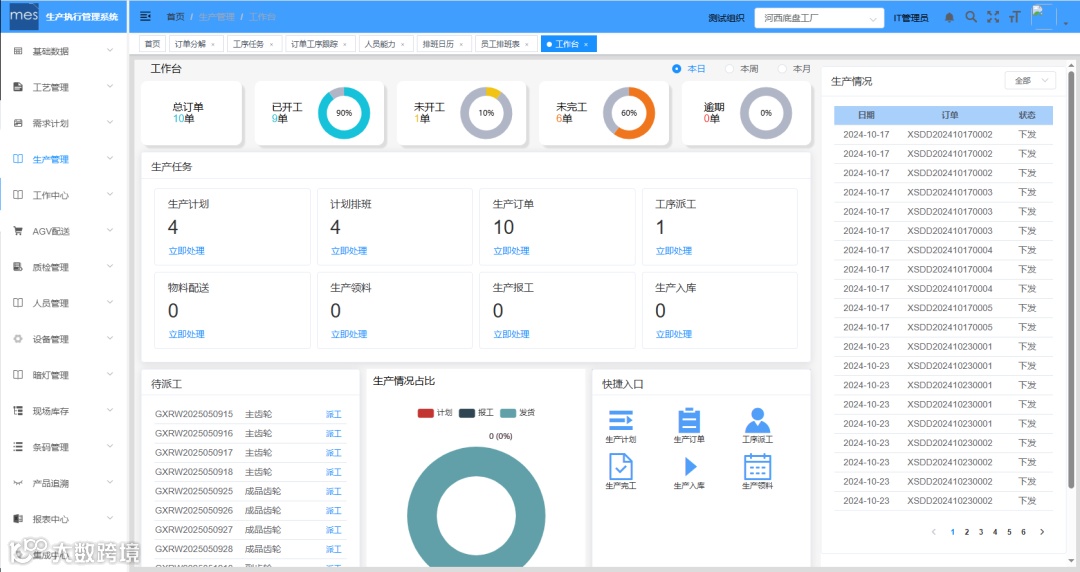The image size is (1080, 572).
Task: Click 立即处理 under 工序派工
Action: pos(674,251)
